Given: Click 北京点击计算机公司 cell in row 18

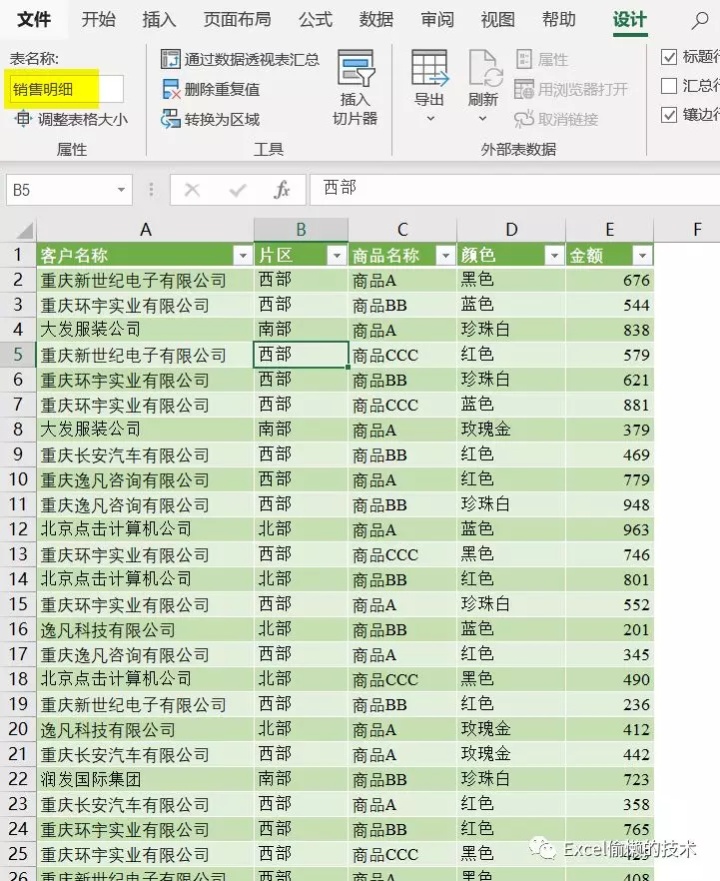Looking at the screenshot, I should 145,679.
